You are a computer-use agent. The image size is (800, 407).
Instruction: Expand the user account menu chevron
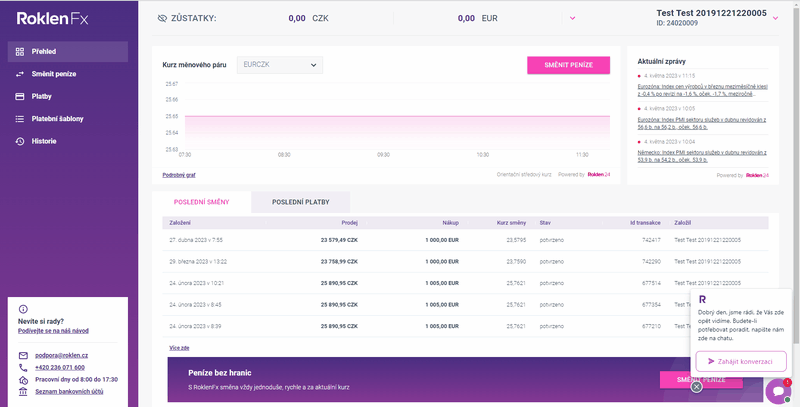(x=776, y=18)
